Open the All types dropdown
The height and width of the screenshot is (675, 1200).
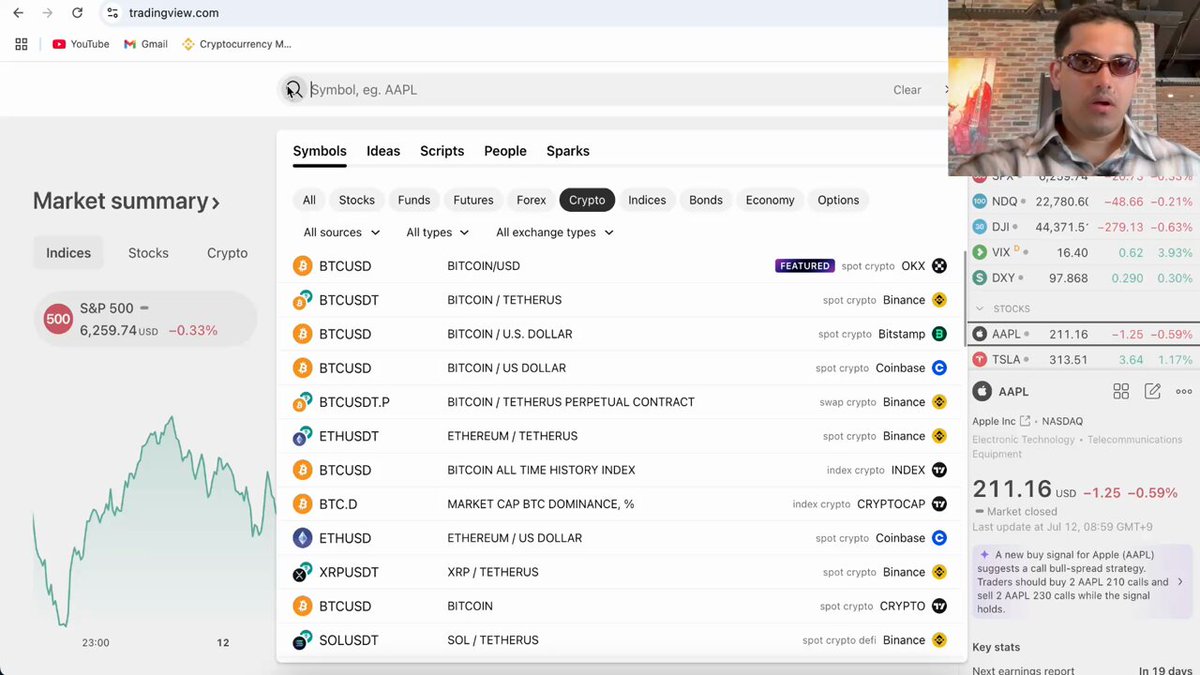[x=437, y=232]
